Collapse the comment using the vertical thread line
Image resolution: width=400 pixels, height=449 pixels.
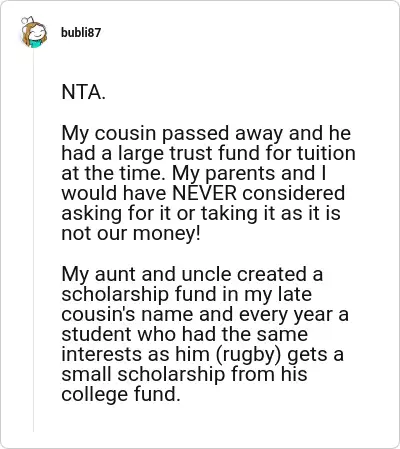tap(33, 240)
